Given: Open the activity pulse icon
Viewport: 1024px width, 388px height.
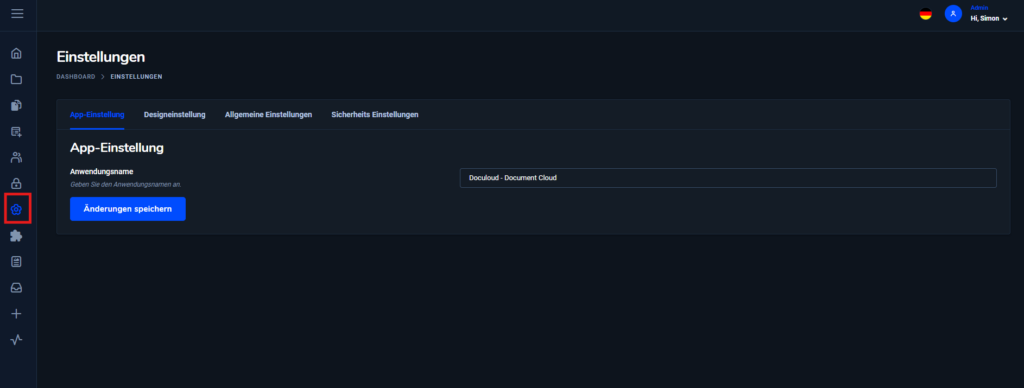Looking at the screenshot, I should point(16,340).
